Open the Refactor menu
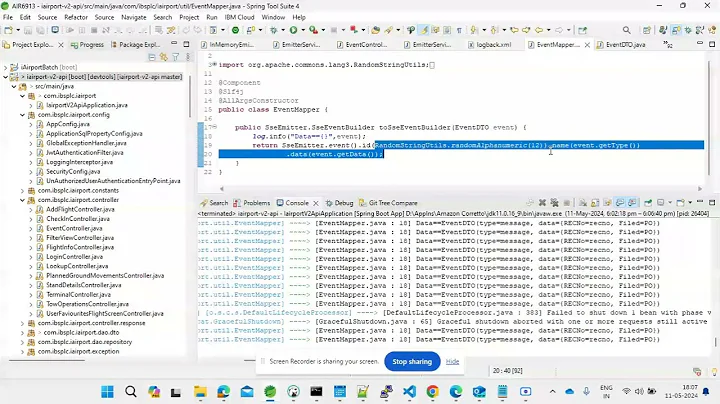 click(x=76, y=17)
